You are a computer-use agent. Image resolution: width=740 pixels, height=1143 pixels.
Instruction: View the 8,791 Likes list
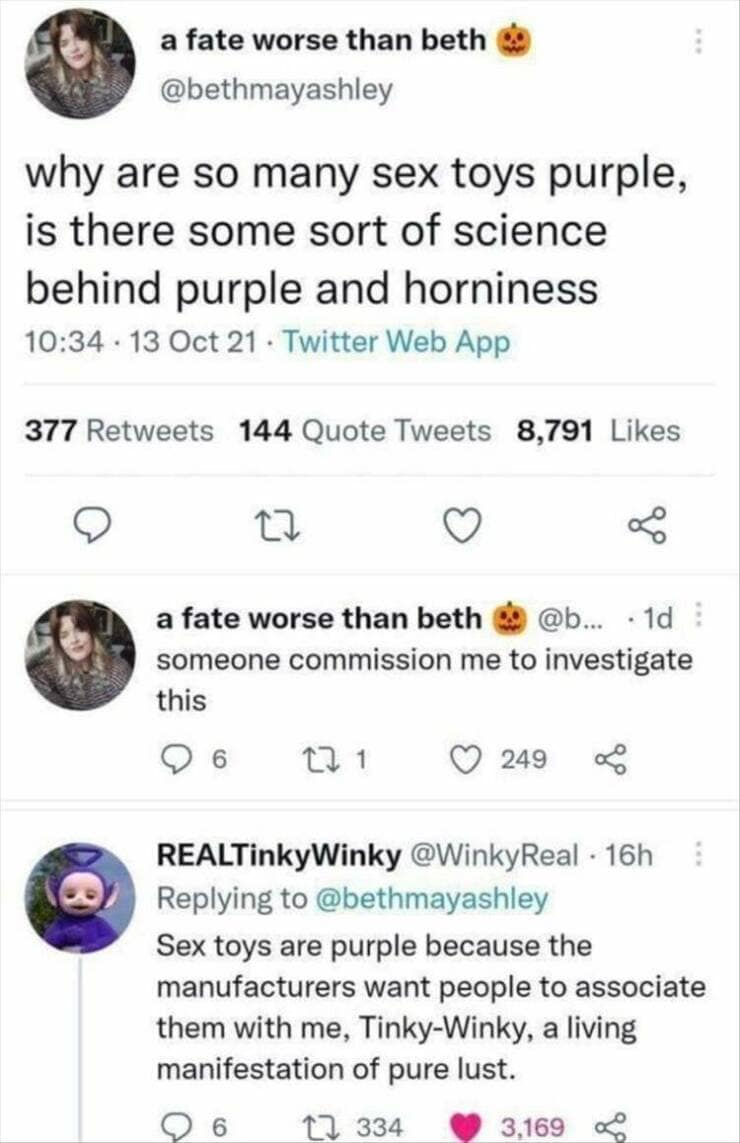[x=598, y=431]
